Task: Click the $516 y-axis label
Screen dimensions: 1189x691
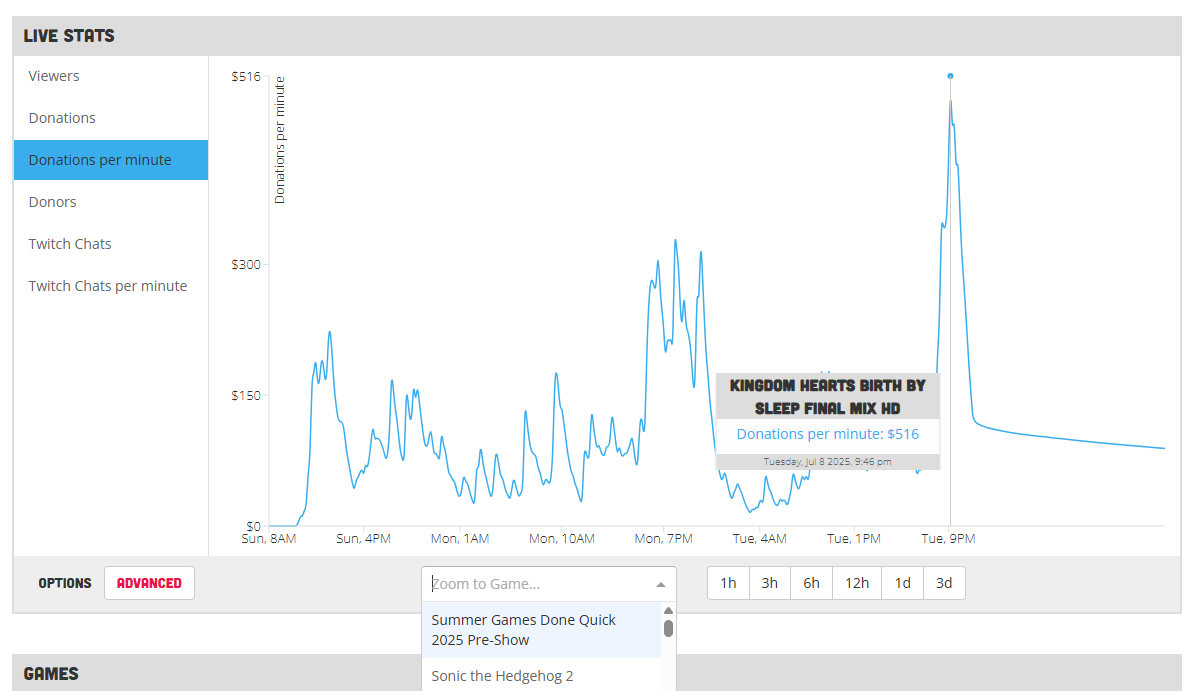Action: click(246, 77)
